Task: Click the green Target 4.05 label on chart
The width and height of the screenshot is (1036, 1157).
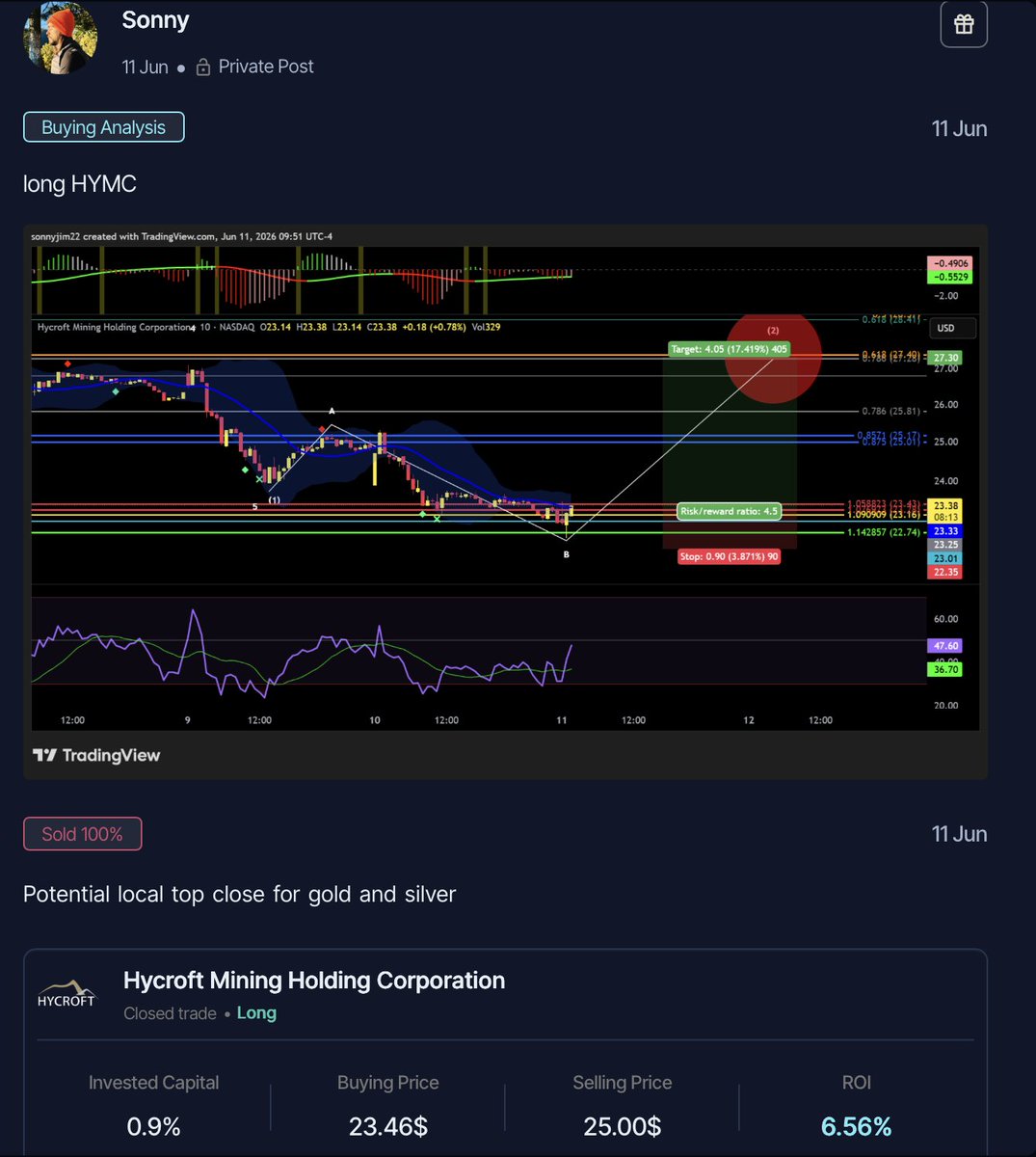Action: (x=729, y=349)
